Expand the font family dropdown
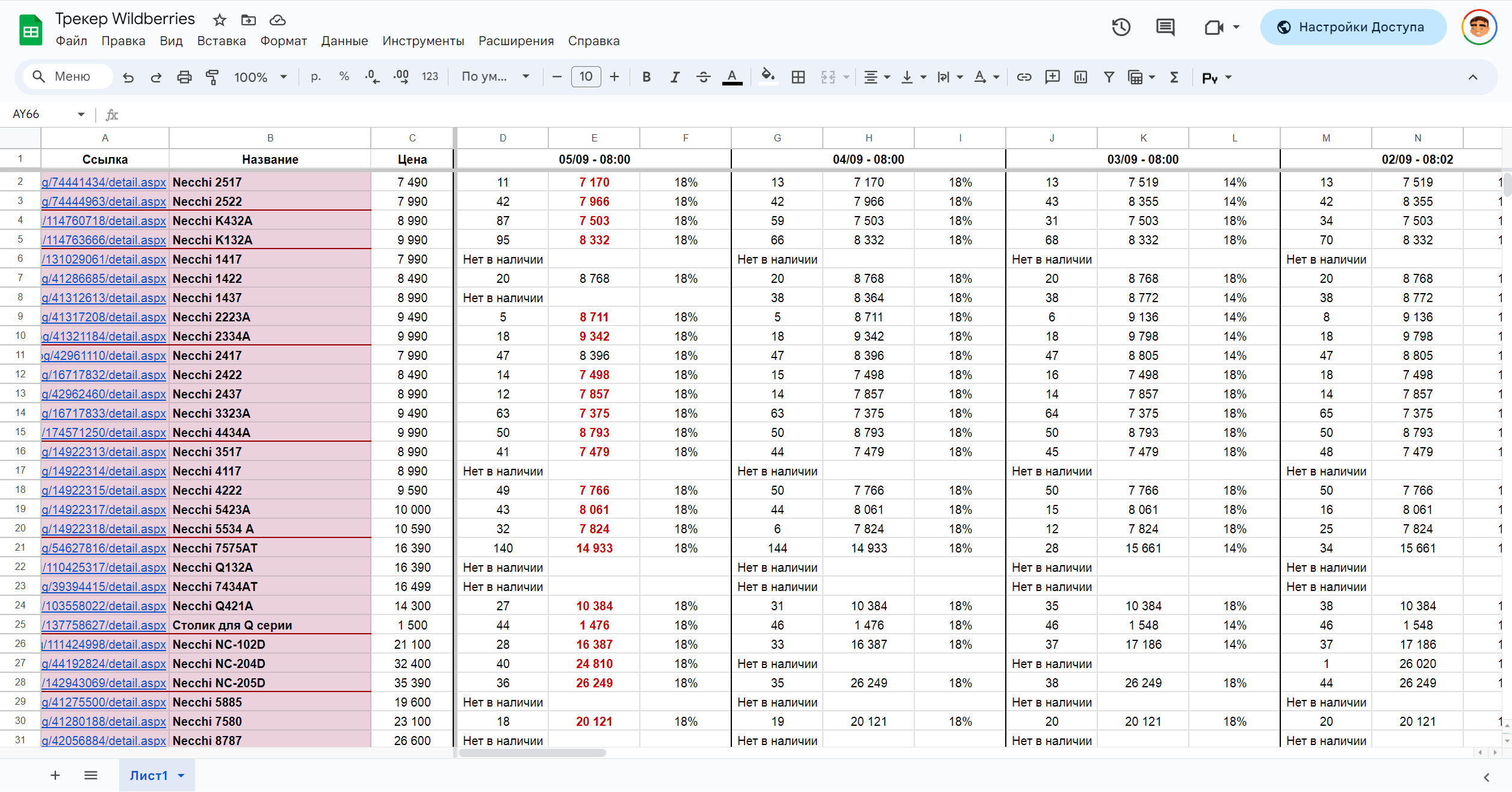The width and height of the screenshot is (1512, 792). pos(495,77)
